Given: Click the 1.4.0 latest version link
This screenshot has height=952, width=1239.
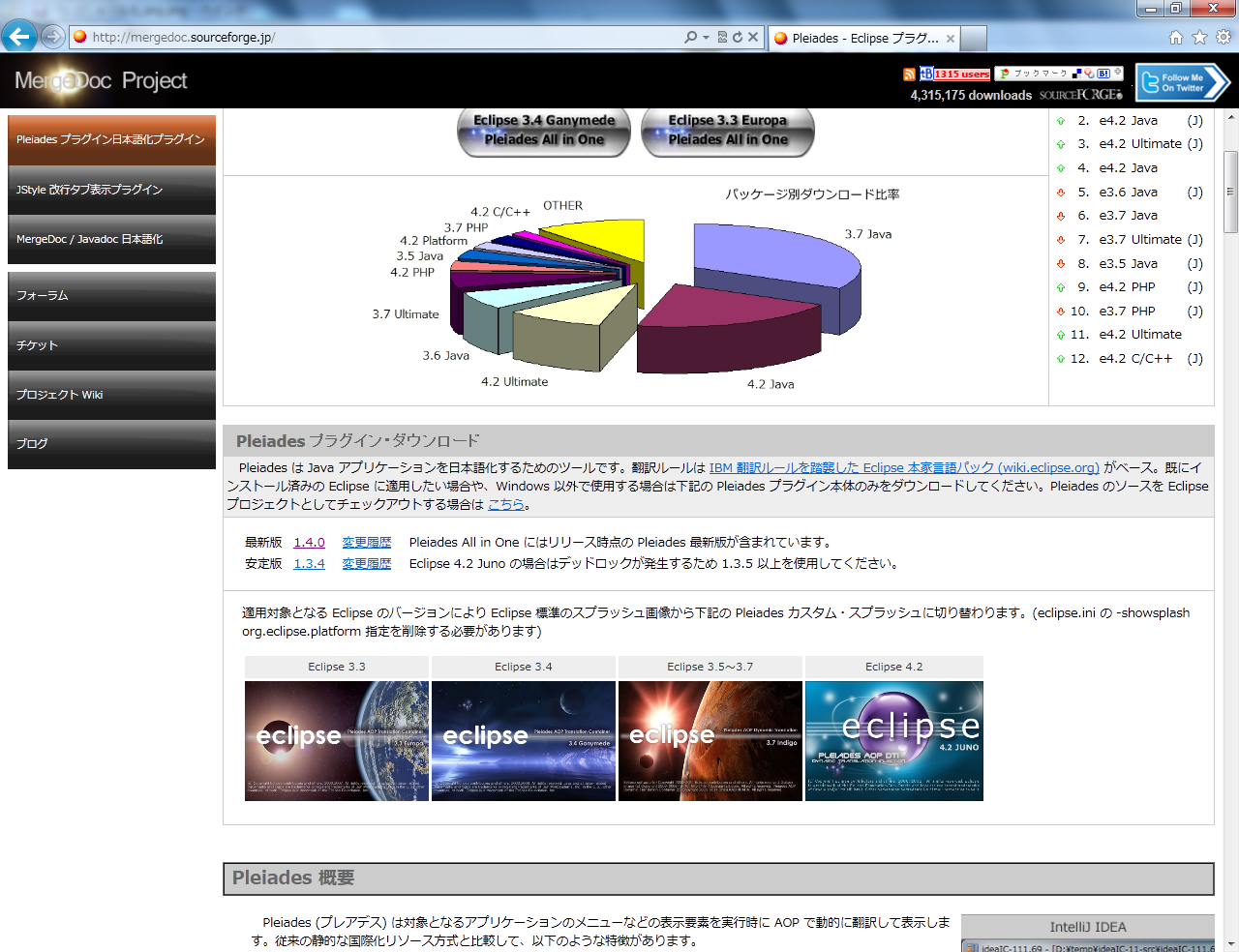Looking at the screenshot, I should tap(309, 543).
